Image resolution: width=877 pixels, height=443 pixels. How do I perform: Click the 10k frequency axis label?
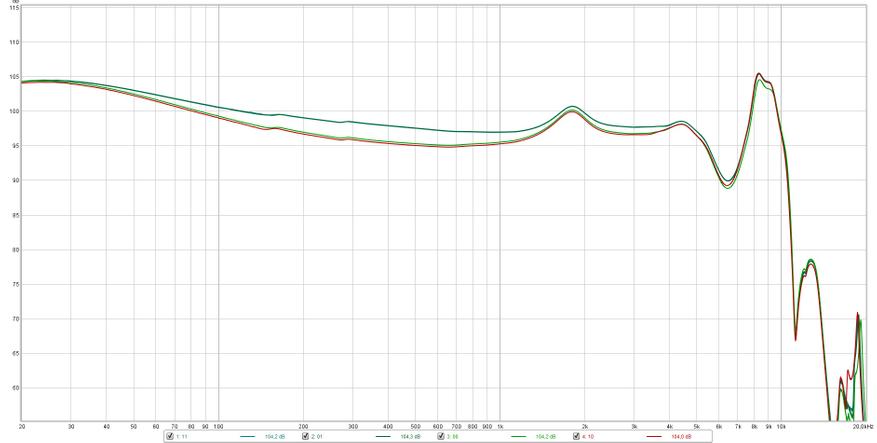(x=782, y=426)
